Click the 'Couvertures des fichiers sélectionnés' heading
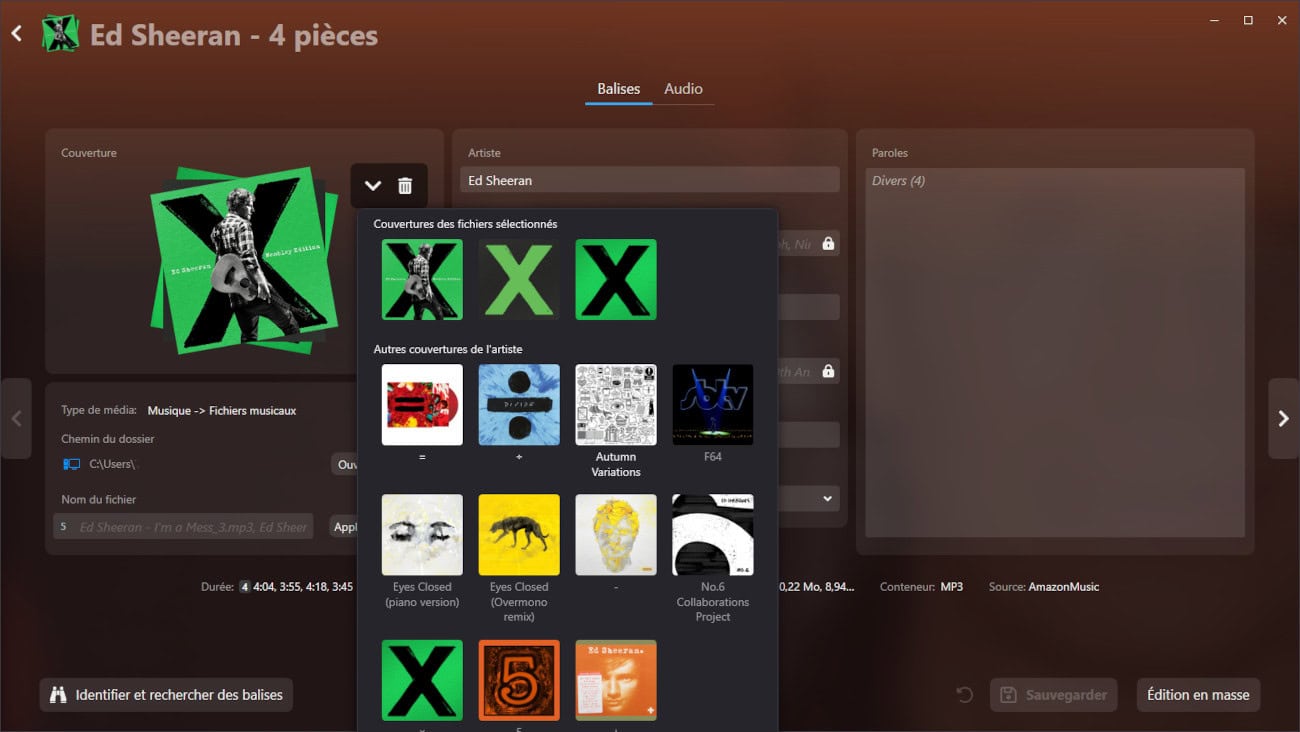 (x=465, y=224)
